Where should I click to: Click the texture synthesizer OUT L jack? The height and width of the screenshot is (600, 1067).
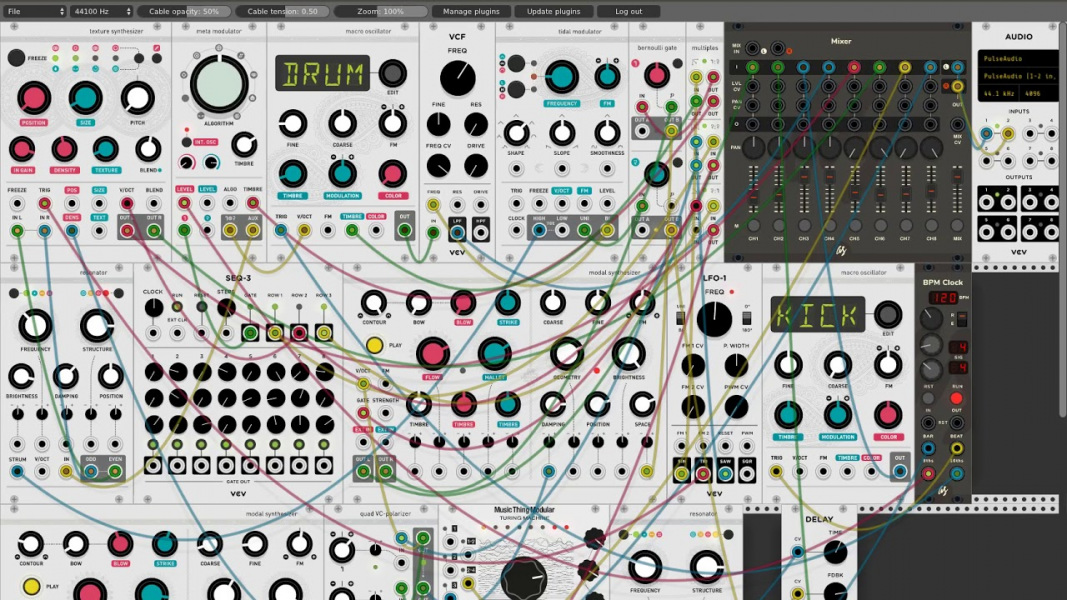127,231
